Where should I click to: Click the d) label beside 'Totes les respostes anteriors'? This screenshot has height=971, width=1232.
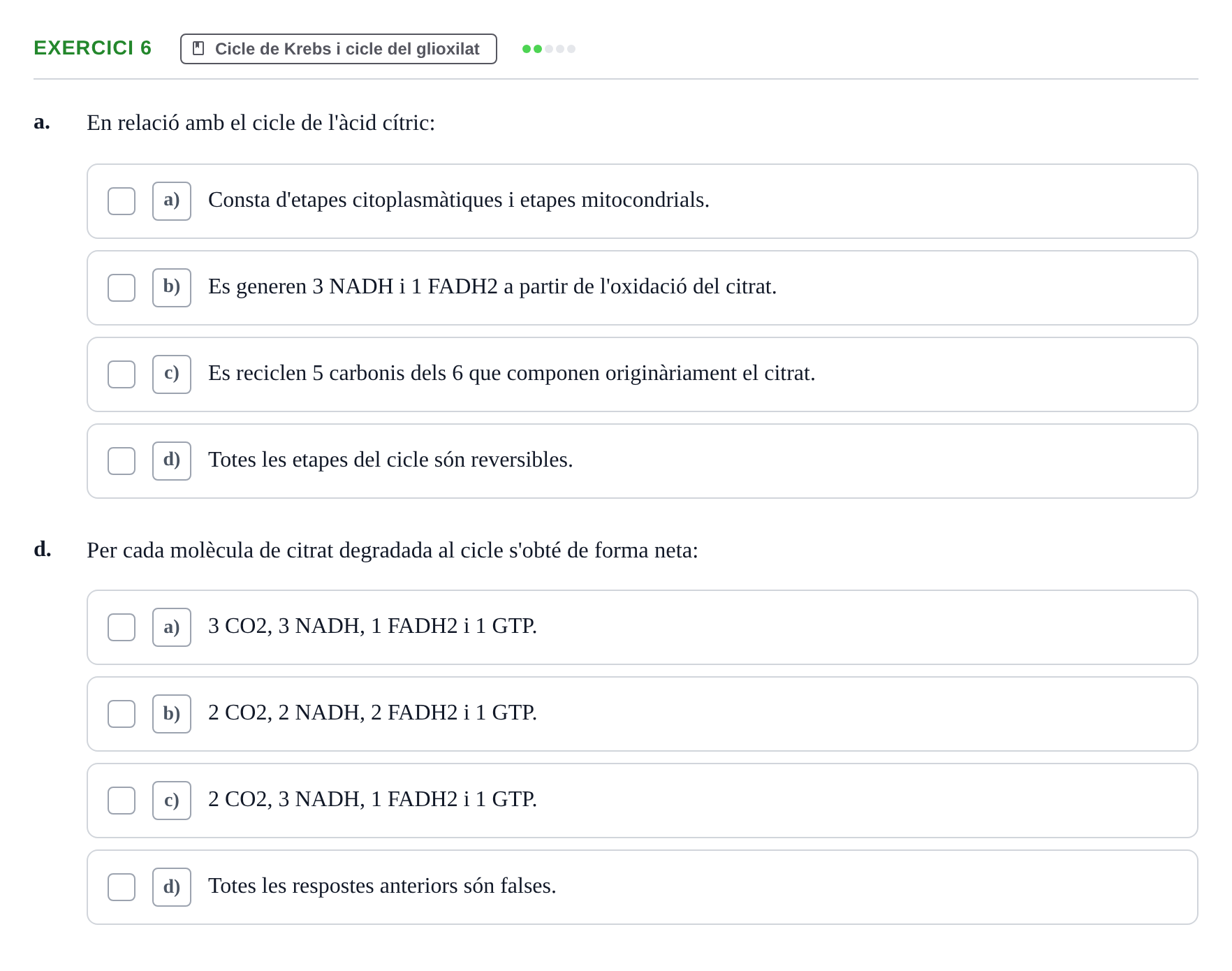[172, 887]
